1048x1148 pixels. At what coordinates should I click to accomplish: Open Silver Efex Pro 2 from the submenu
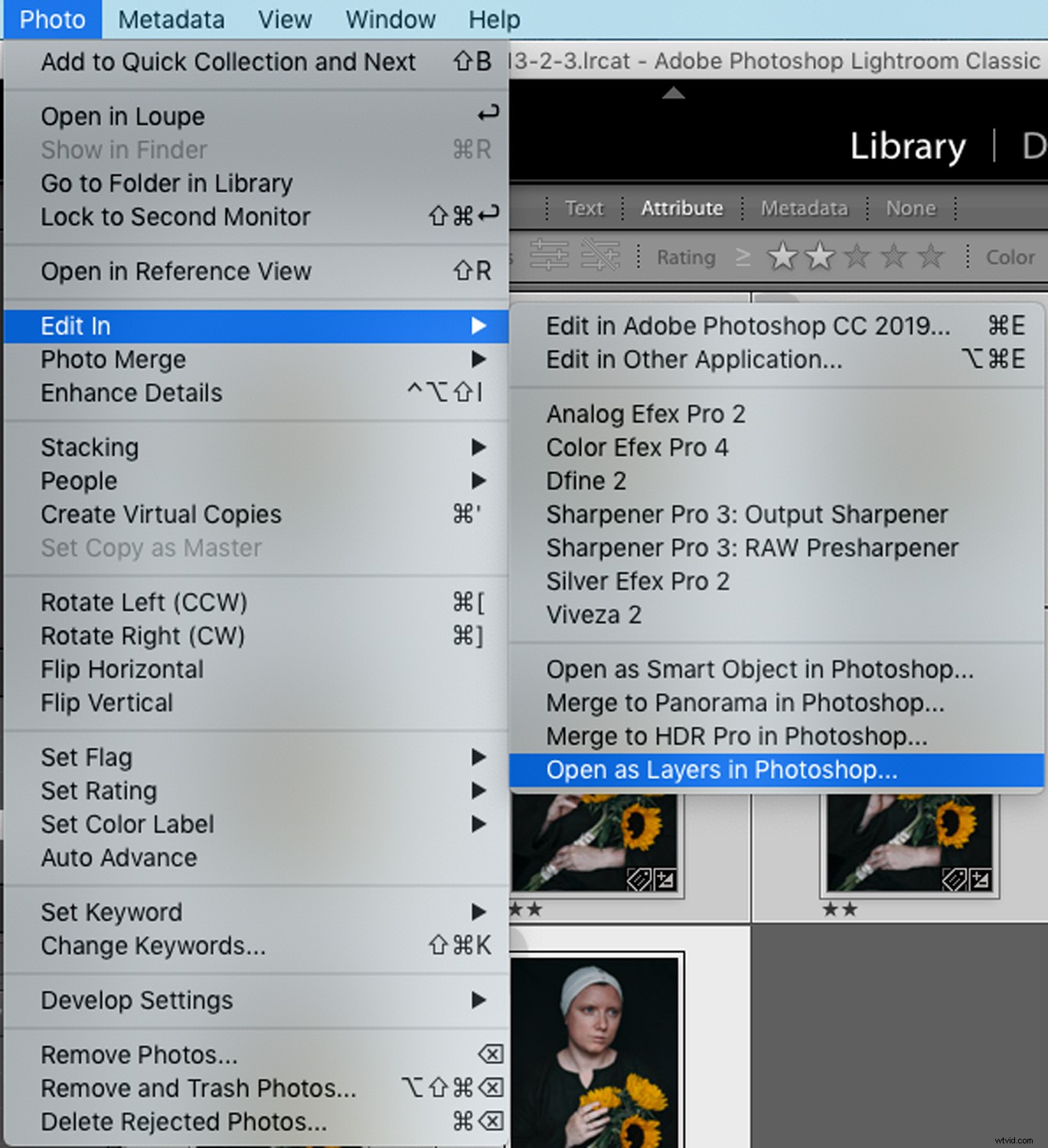click(x=638, y=581)
